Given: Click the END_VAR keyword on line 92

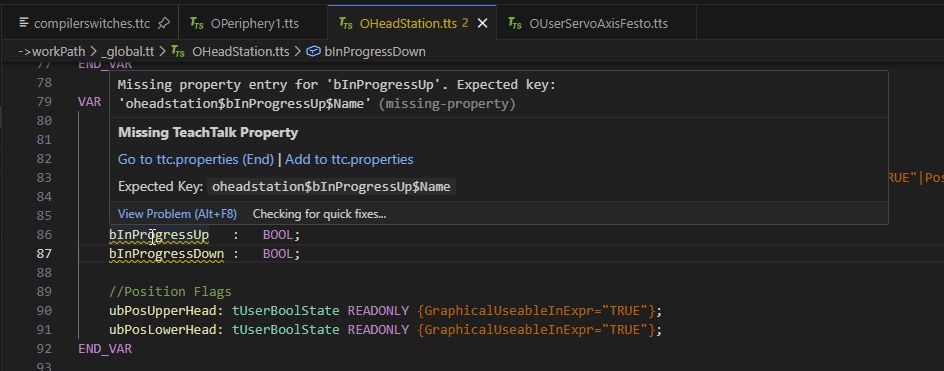Looking at the screenshot, I should tap(105, 349).
